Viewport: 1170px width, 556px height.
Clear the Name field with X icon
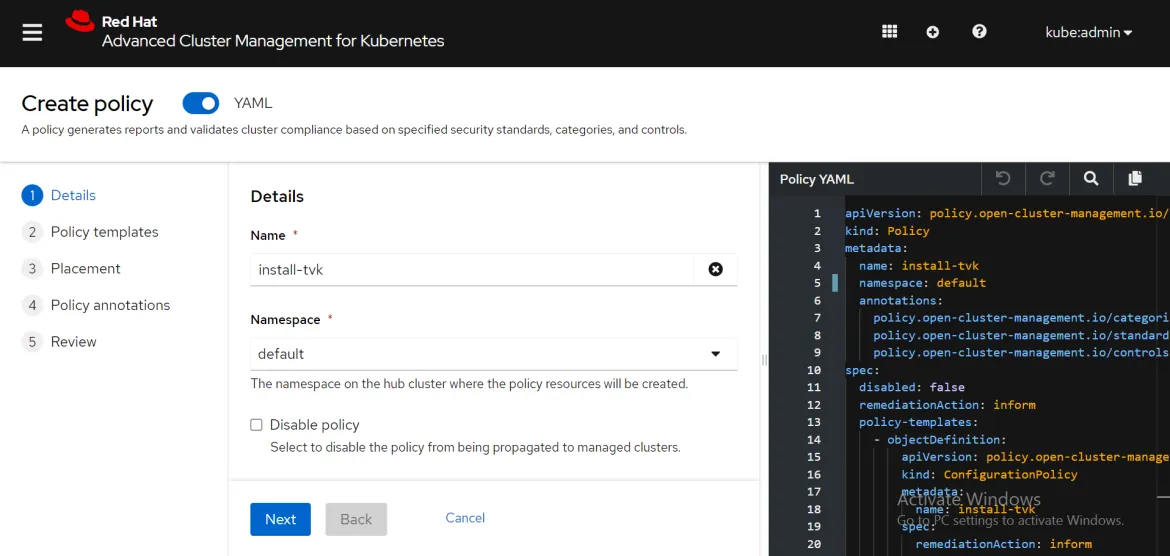pyautogui.click(x=715, y=270)
